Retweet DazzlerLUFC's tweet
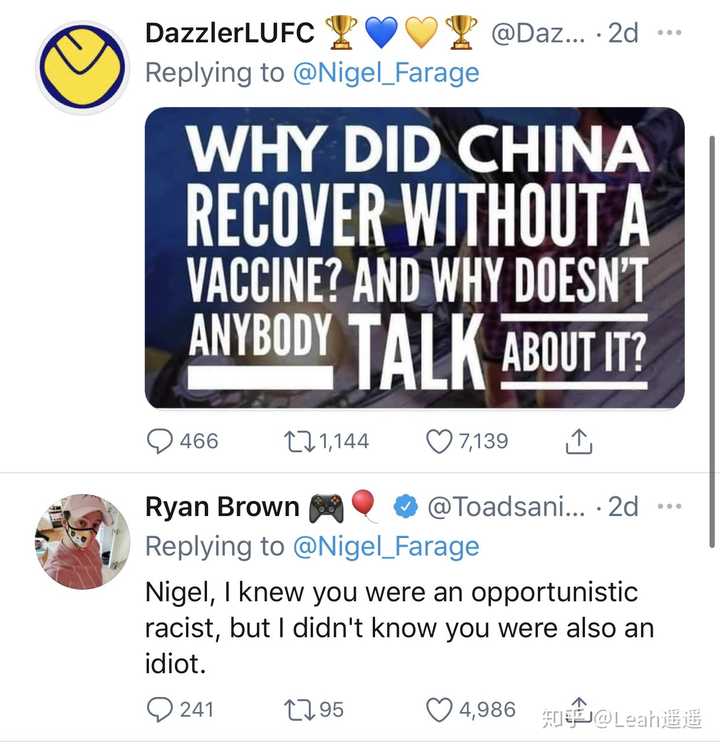Image resolution: width=720 pixels, height=748 pixels. 298,441
